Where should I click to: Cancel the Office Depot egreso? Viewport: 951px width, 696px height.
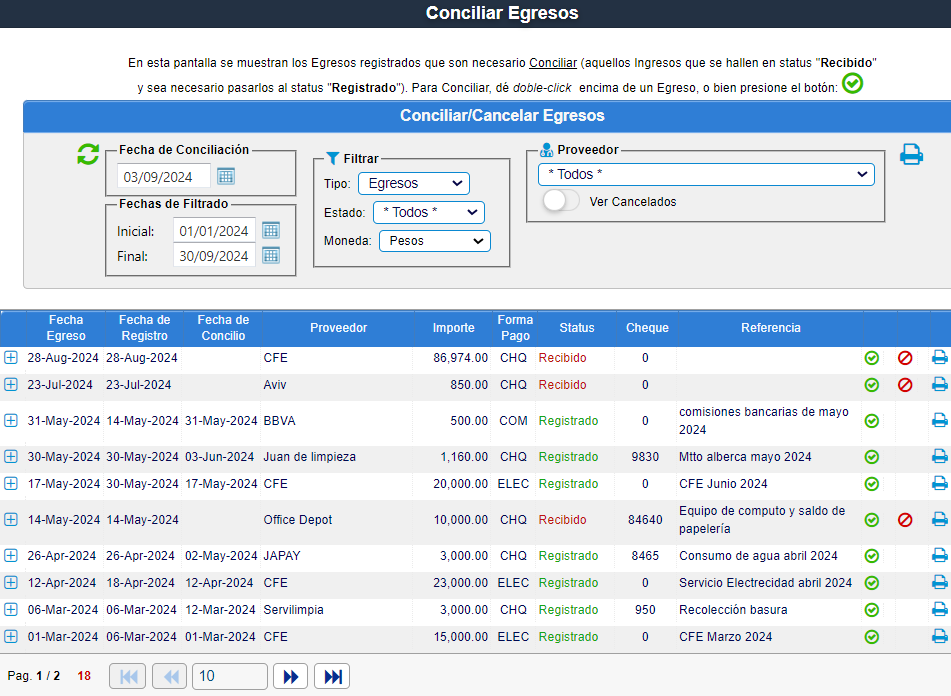(x=905, y=520)
